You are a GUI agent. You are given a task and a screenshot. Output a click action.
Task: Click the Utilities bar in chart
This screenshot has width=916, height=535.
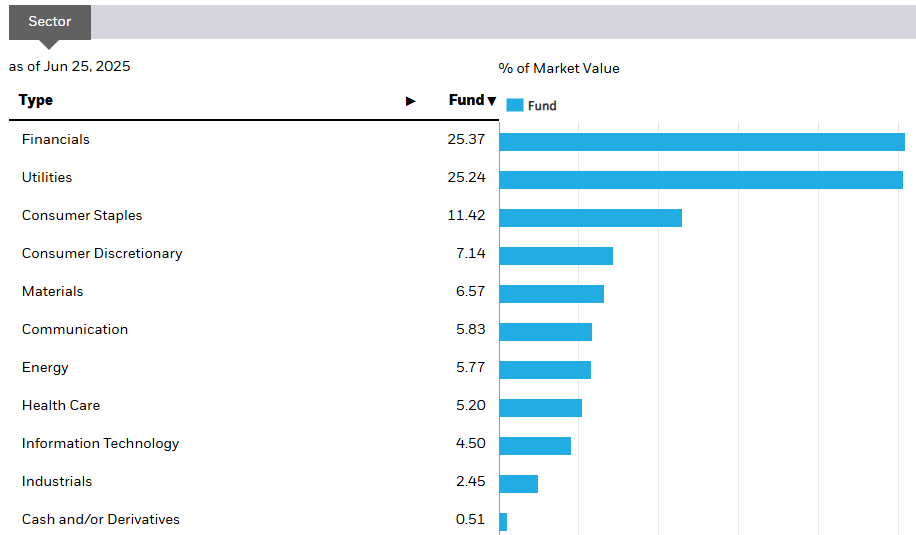[700, 180]
